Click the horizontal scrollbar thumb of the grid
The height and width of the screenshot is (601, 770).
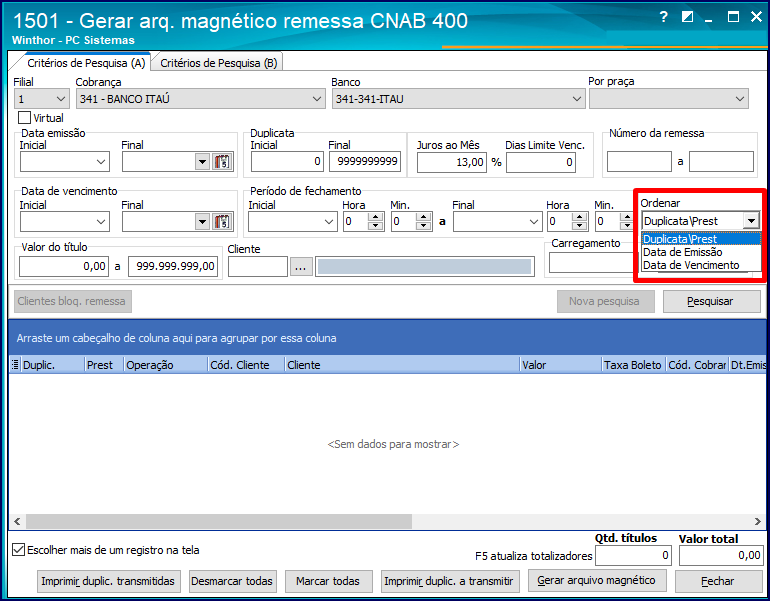(x=219, y=521)
